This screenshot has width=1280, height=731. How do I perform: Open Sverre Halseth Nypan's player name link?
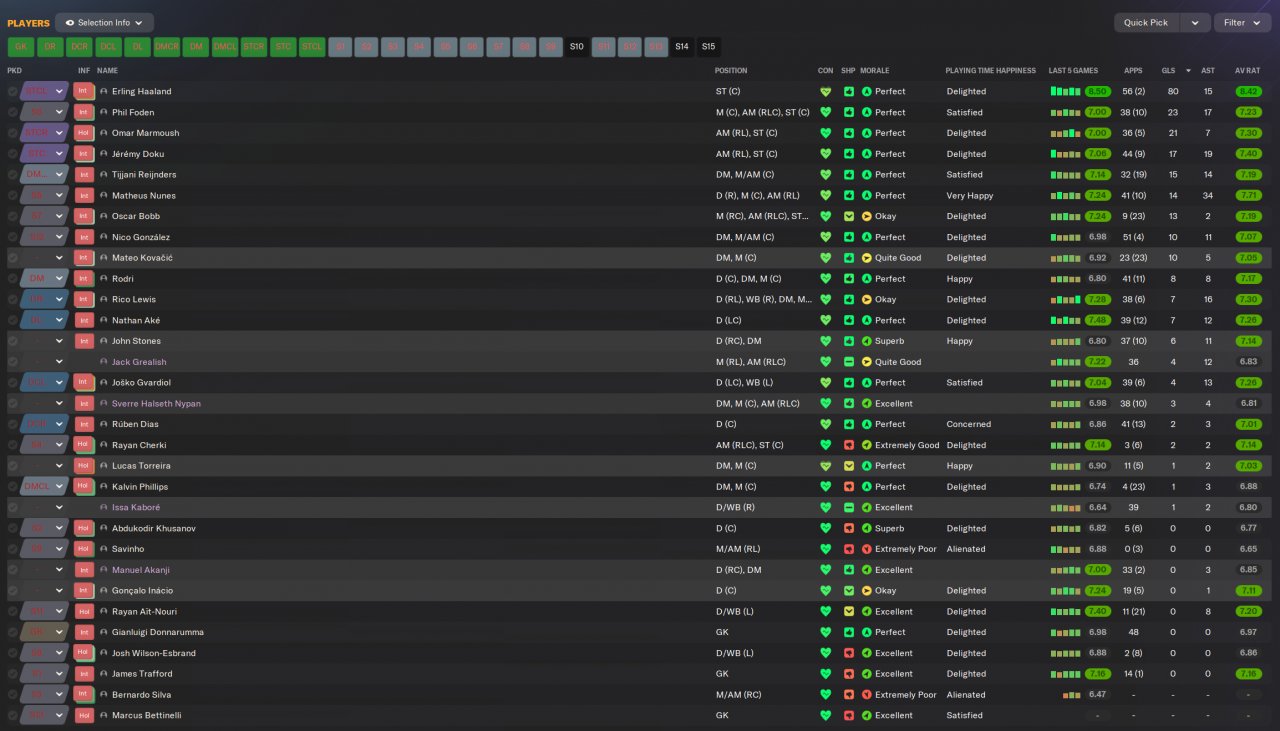[x=156, y=404]
